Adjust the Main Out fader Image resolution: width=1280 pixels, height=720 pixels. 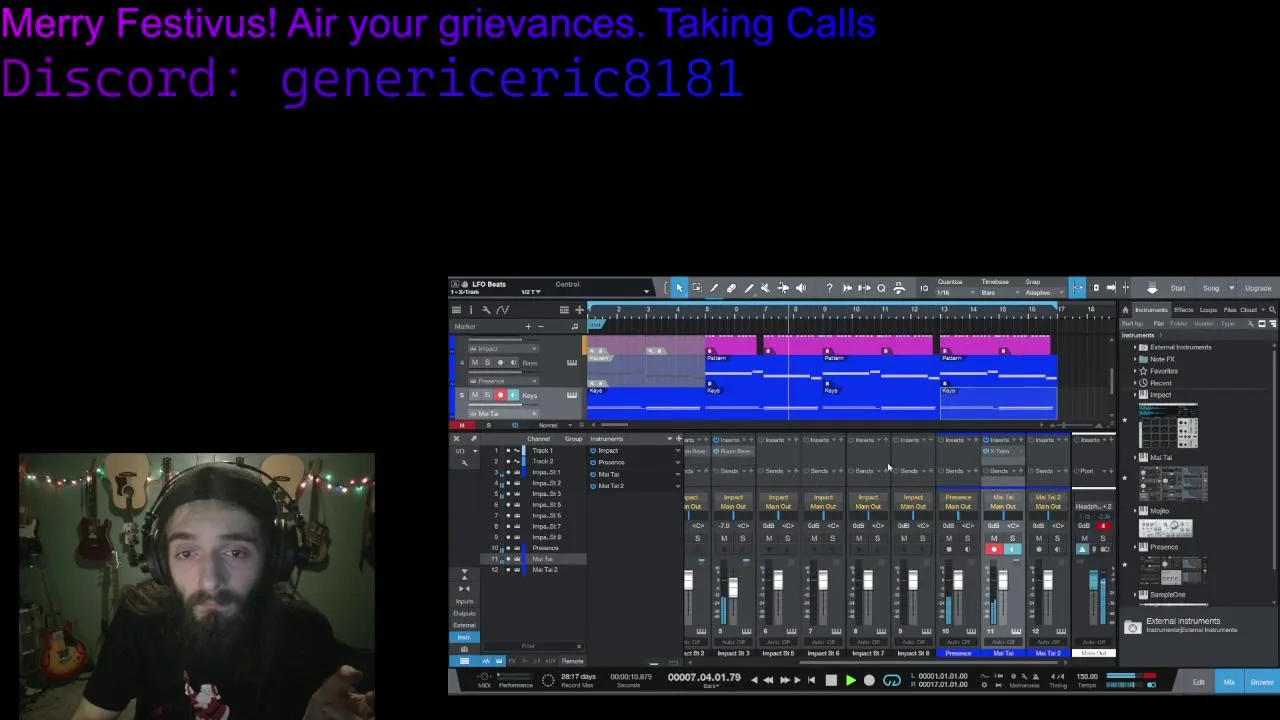(1094, 581)
